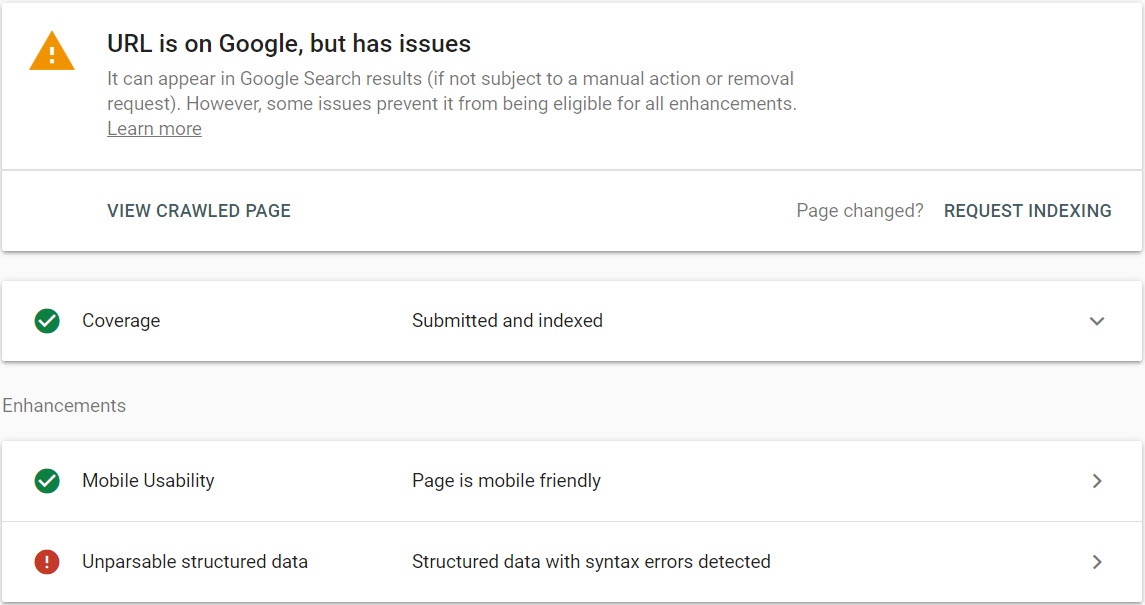Click the Submitted and indexed status text
Viewport: 1145px width, 605px height.
click(x=508, y=320)
